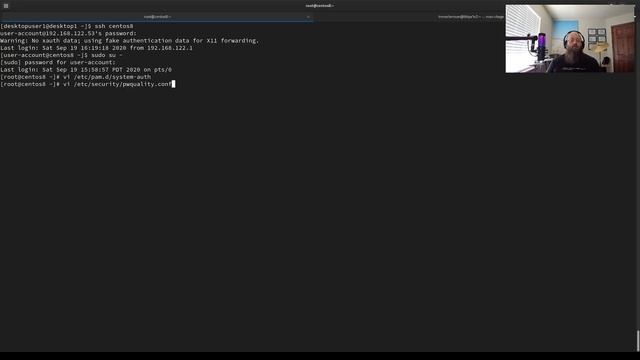
Task: Click the '[sudo] password for user-account' line
Action: coord(58,62)
